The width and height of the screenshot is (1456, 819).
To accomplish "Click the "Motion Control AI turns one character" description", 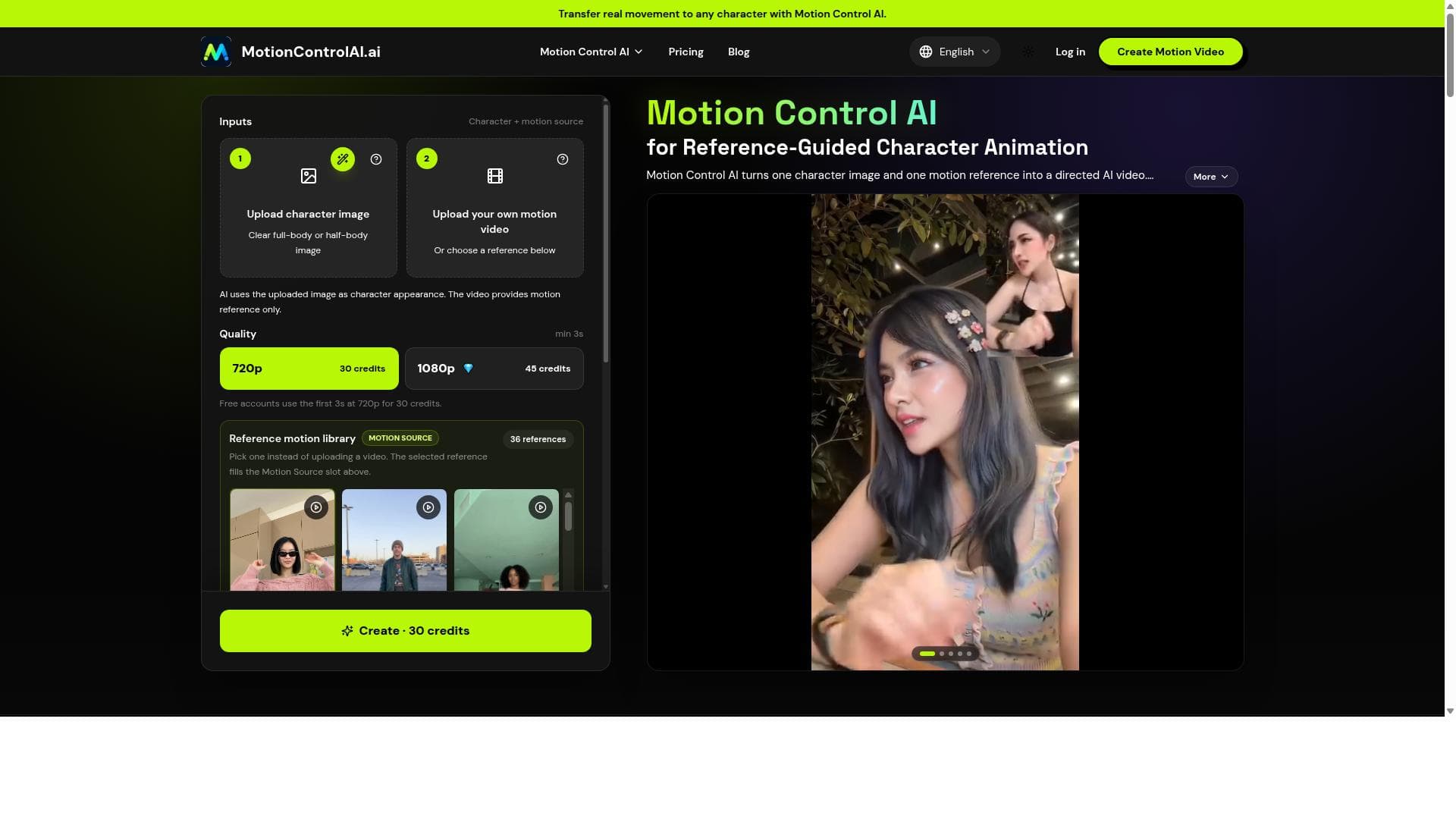I will pyautogui.click(x=899, y=175).
